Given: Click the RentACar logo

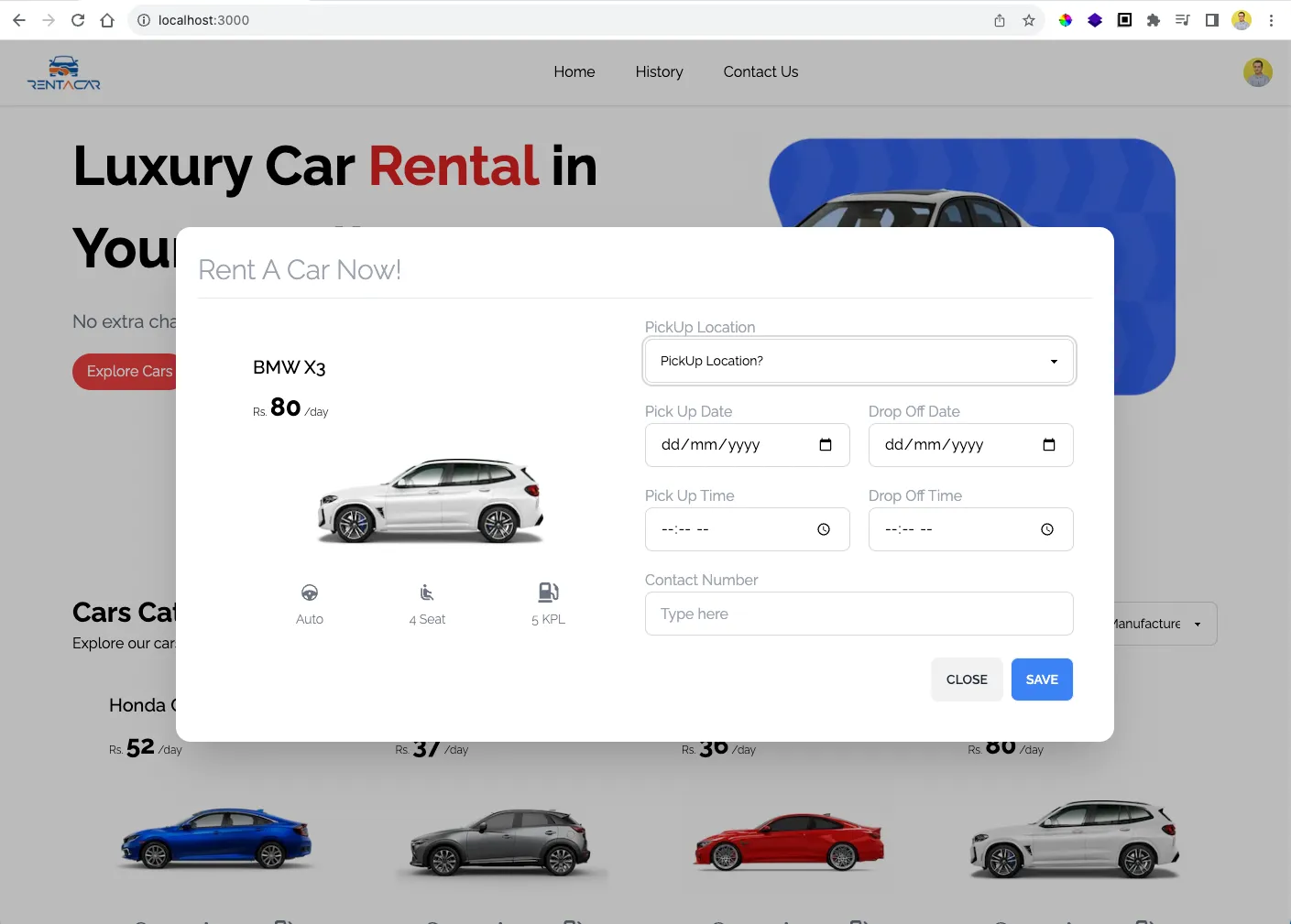Looking at the screenshot, I should pyautogui.click(x=63, y=73).
